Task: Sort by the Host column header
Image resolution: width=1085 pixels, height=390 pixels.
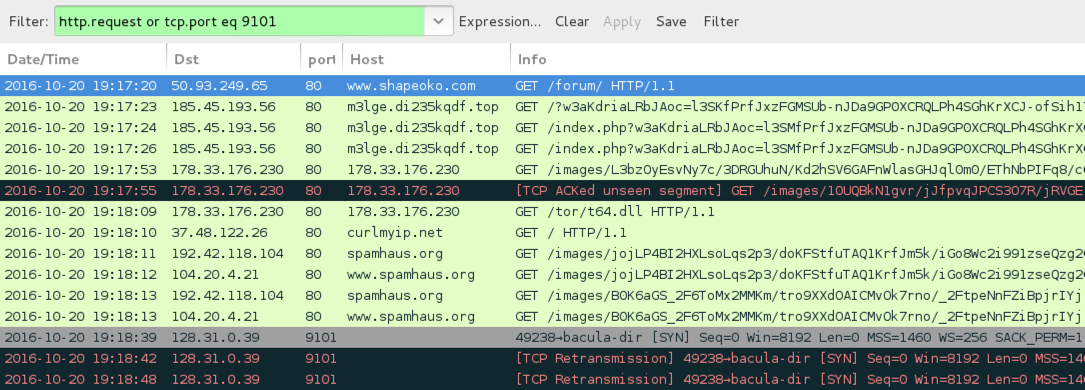Action: pyautogui.click(x=426, y=59)
